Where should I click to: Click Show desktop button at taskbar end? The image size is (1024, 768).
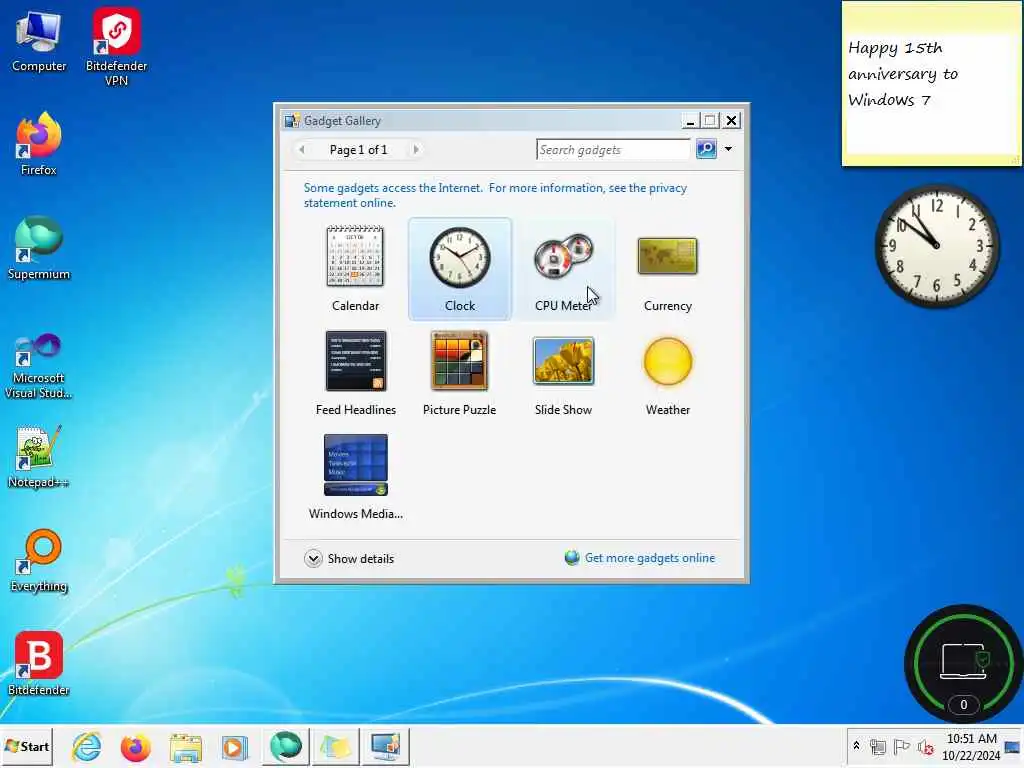click(x=1014, y=746)
